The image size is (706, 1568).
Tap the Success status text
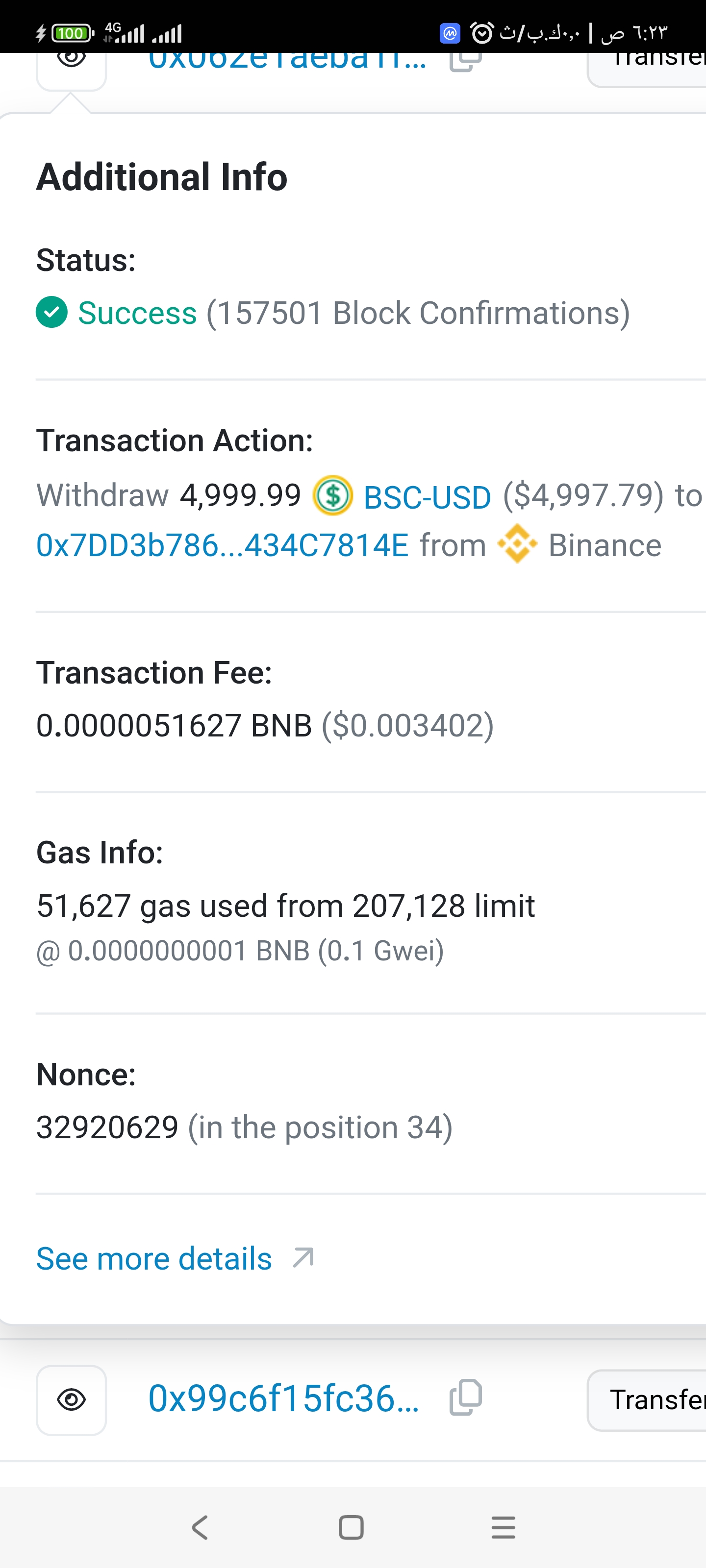click(138, 313)
